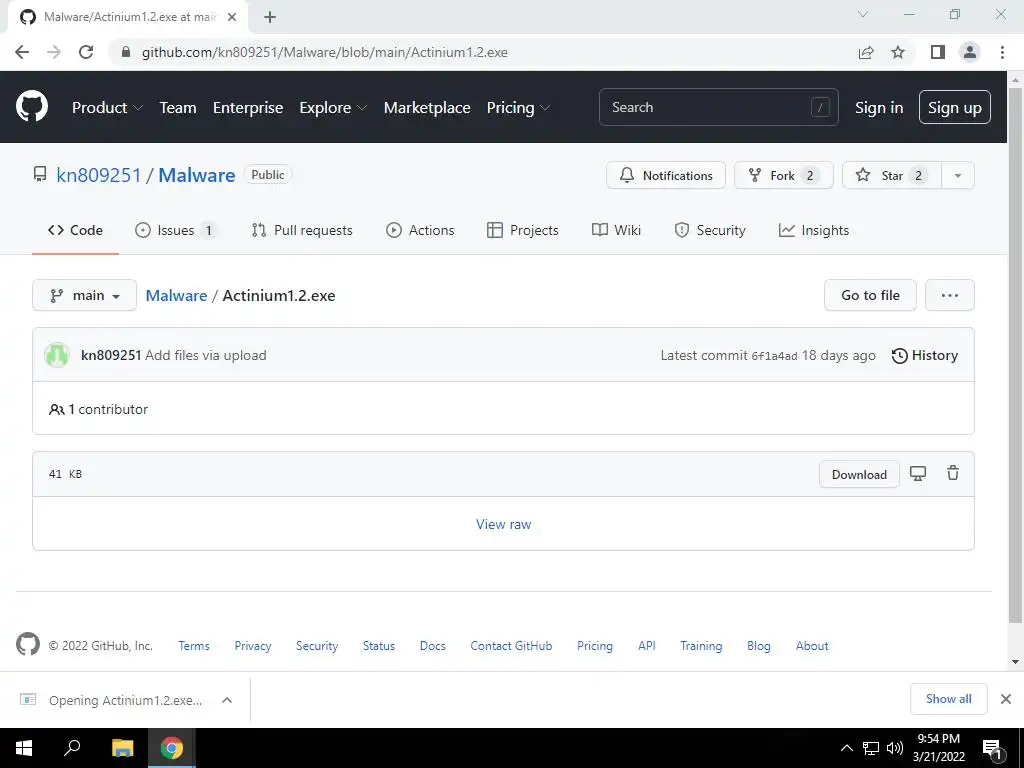The height and width of the screenshot is (768, 1024).
Task: Open the Pull requests tab
Action: tap(302, 230)
